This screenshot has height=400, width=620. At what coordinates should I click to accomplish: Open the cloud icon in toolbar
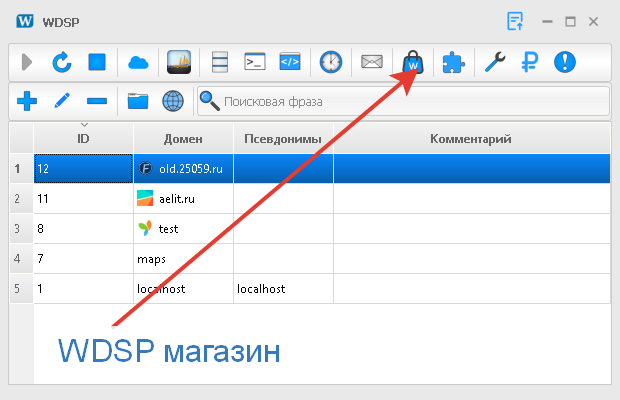pyautogui.click(x=138, y=62)
